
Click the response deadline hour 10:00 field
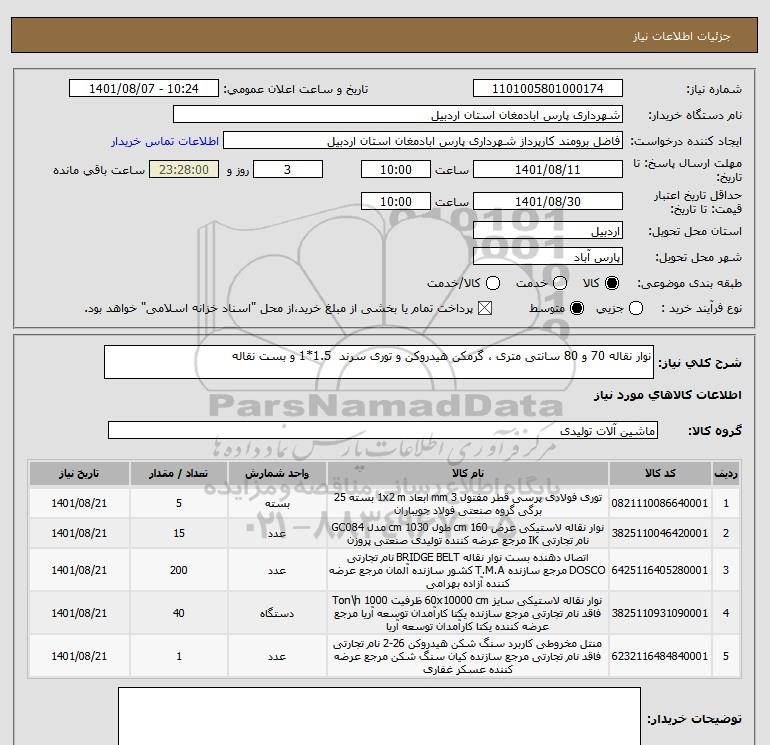tap(396, 169)
